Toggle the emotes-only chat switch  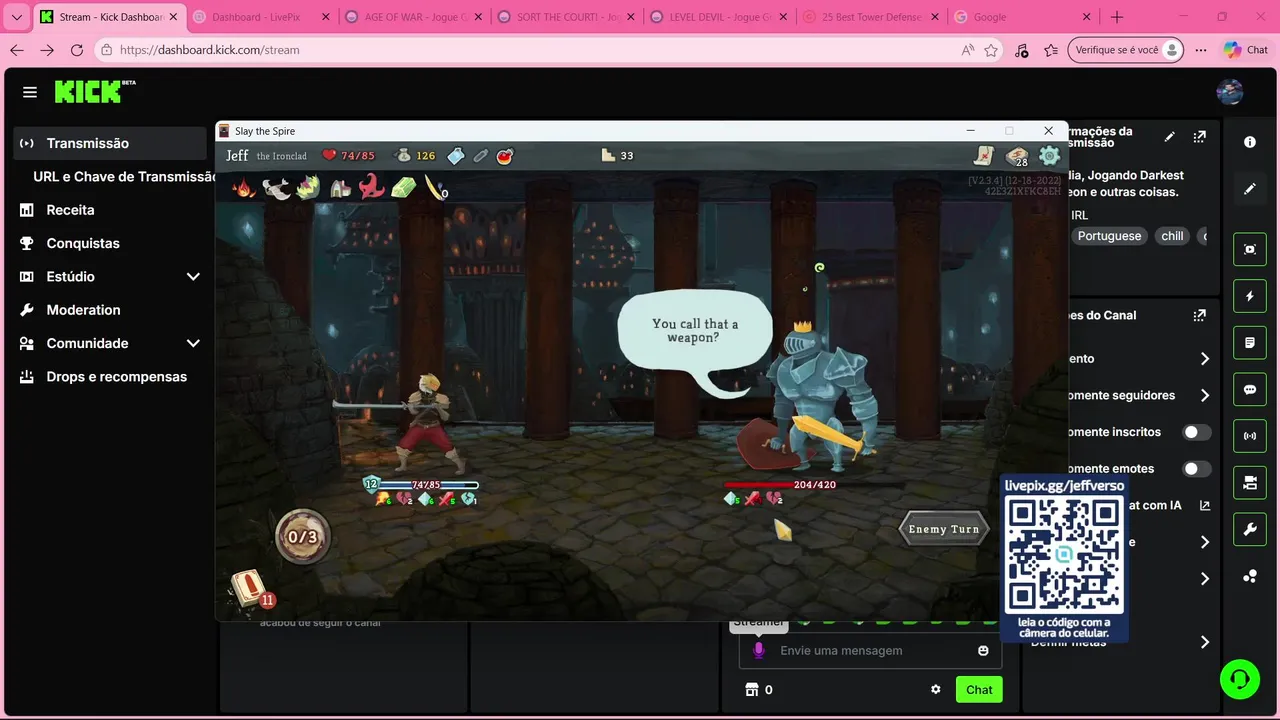(1197, 468)
